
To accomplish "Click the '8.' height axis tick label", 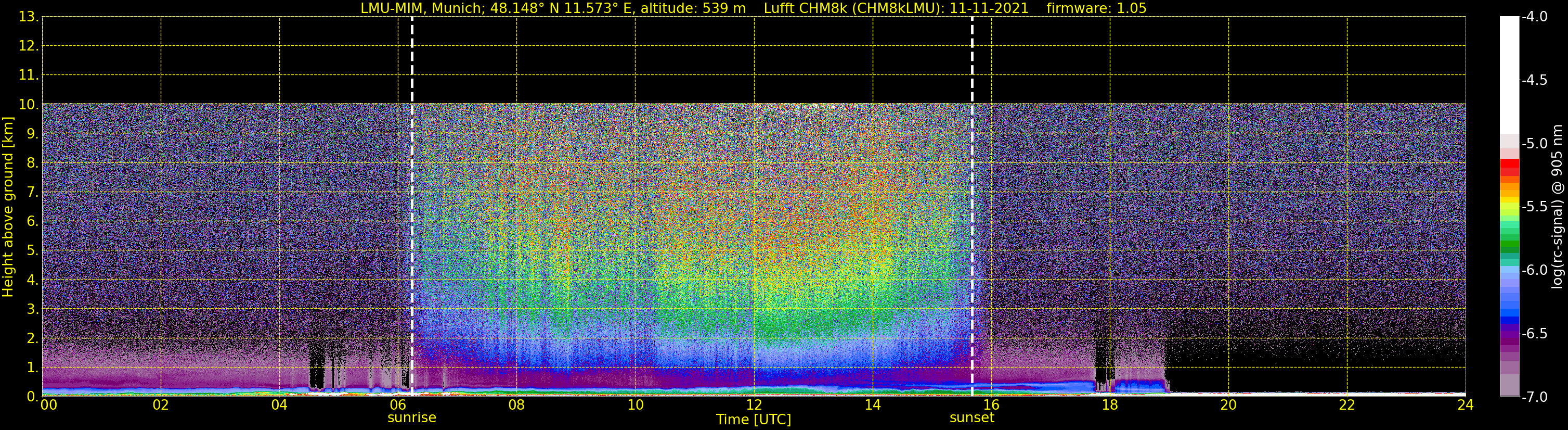I will click(x=33, y=163).
